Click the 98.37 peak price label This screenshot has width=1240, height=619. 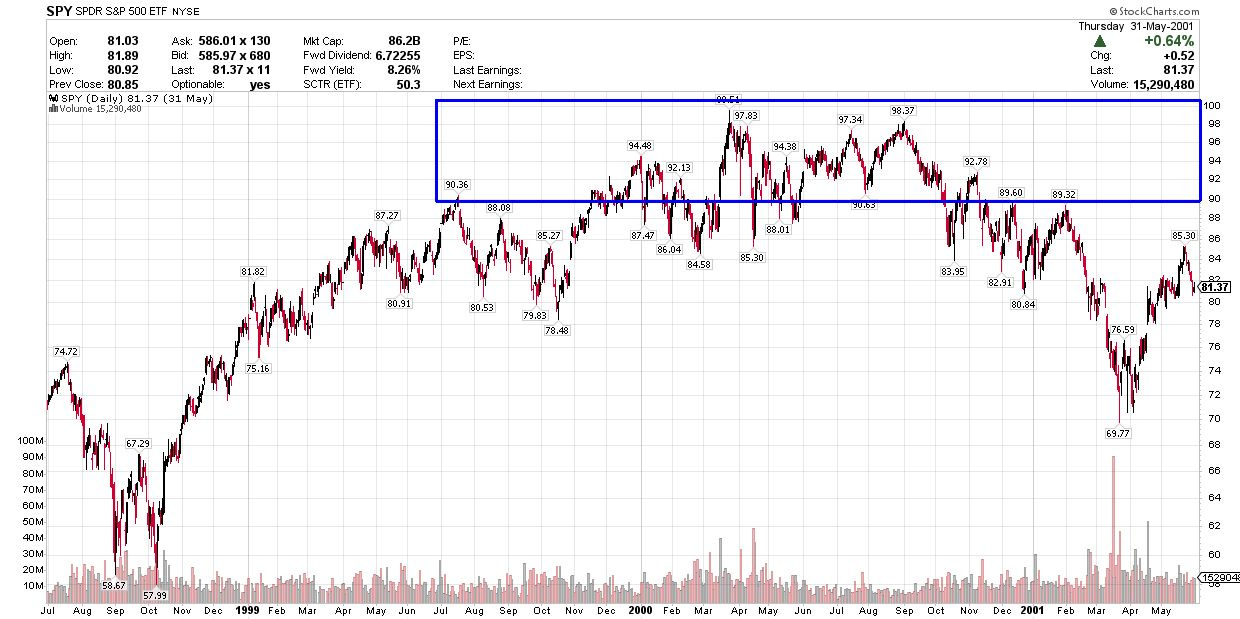903,110
